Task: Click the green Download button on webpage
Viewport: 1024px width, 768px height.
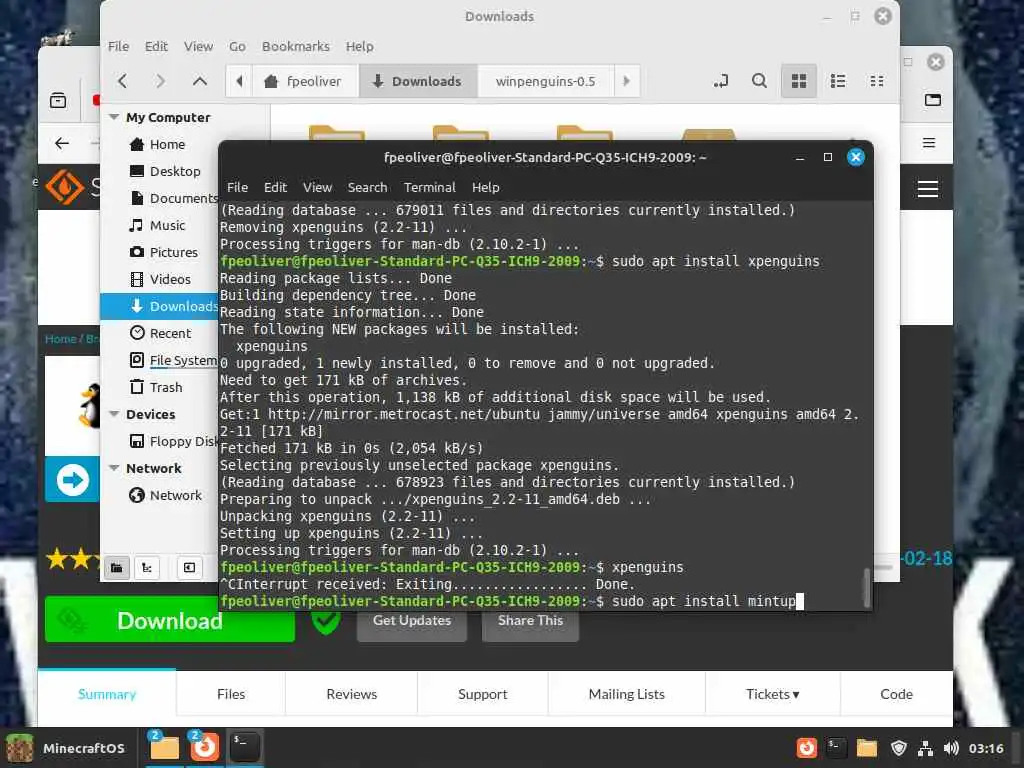Action: point(170,620)
